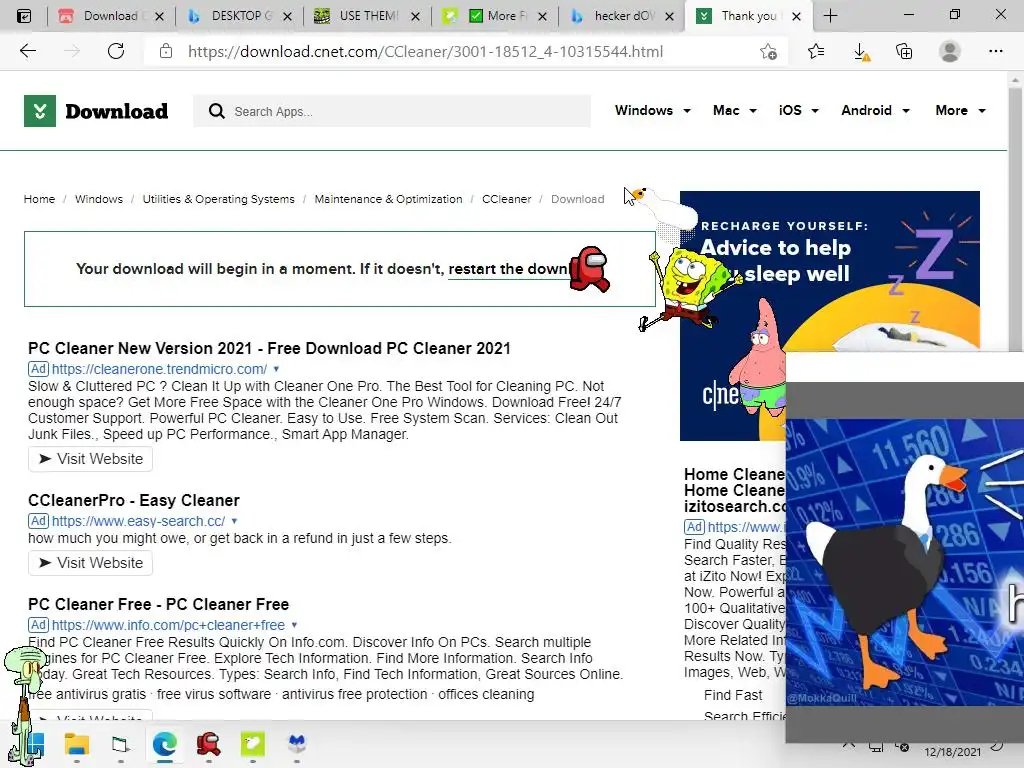The height and width of the screenshot is (768, 1024).
Task: Open the Among Us taskbar app
Action: point(208,744)
